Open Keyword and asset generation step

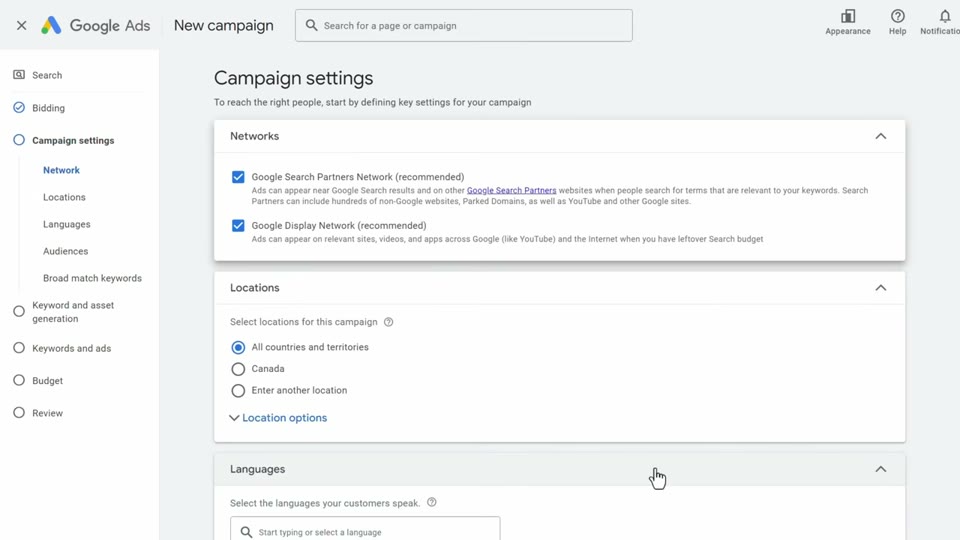(x=73, y=312)
